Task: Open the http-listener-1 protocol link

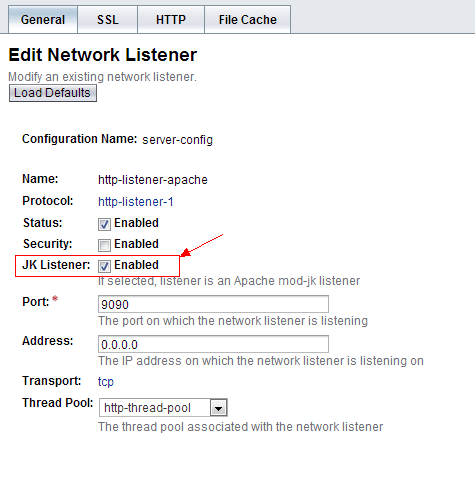Action: coord(136,202)
